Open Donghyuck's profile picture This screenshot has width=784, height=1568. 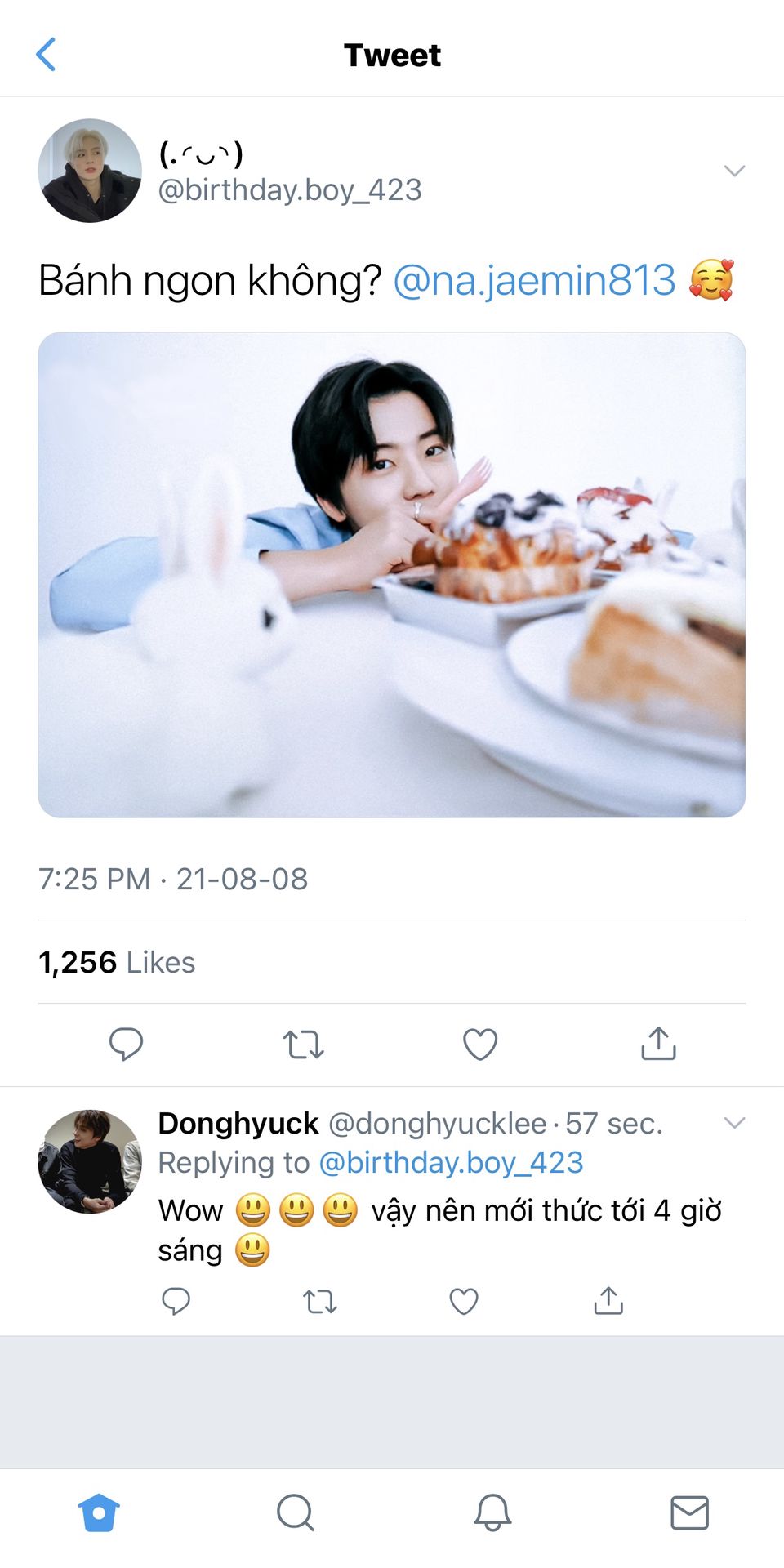(90, 1160)
